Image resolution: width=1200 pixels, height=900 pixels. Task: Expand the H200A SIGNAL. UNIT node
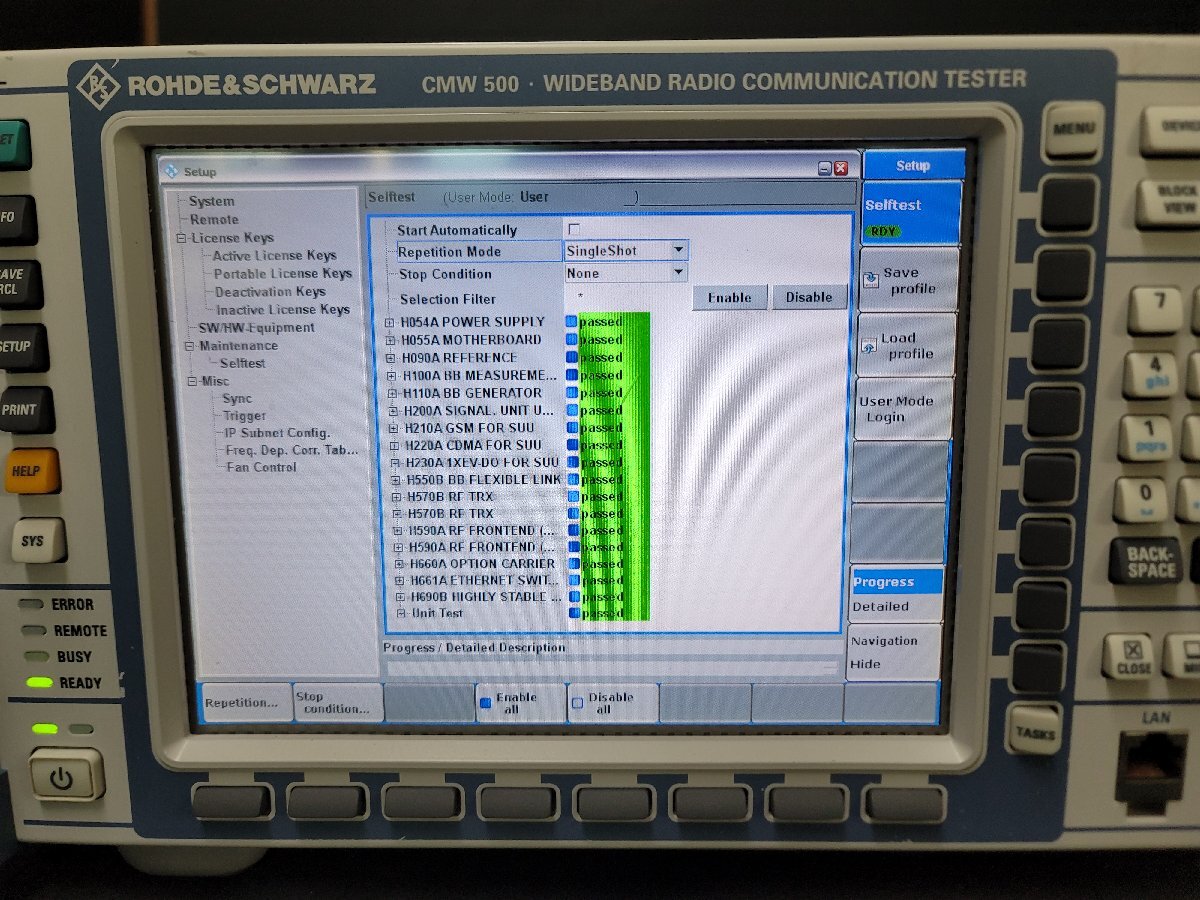(x=394, y=411)
